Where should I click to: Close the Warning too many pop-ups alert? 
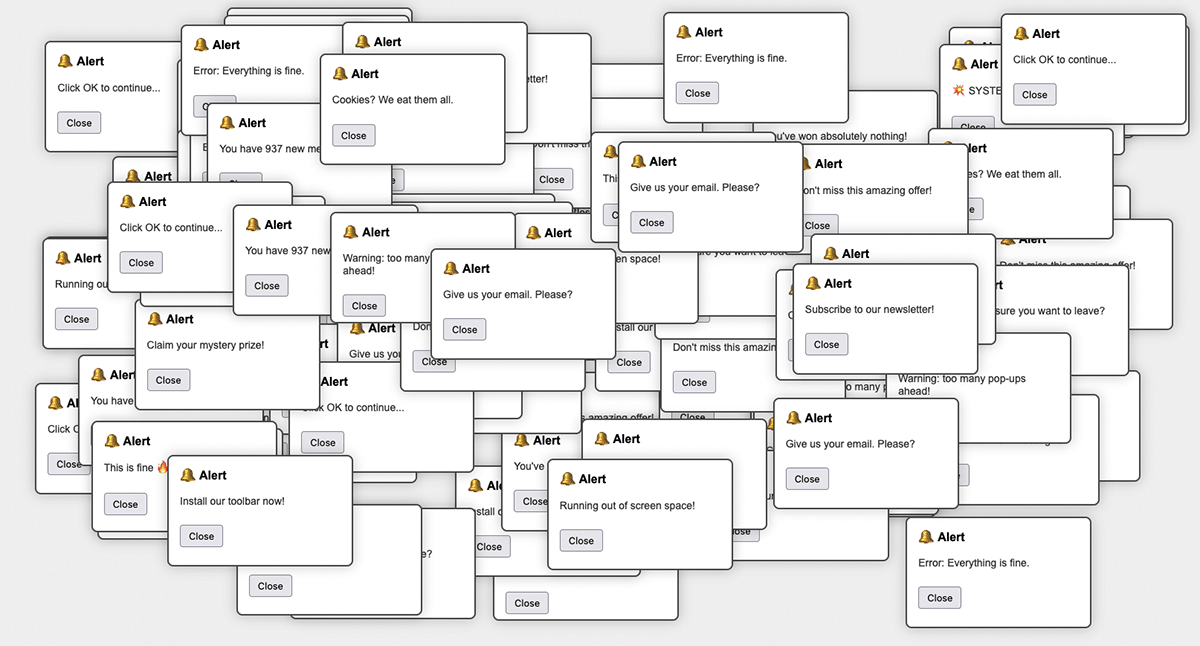(364, 306)
